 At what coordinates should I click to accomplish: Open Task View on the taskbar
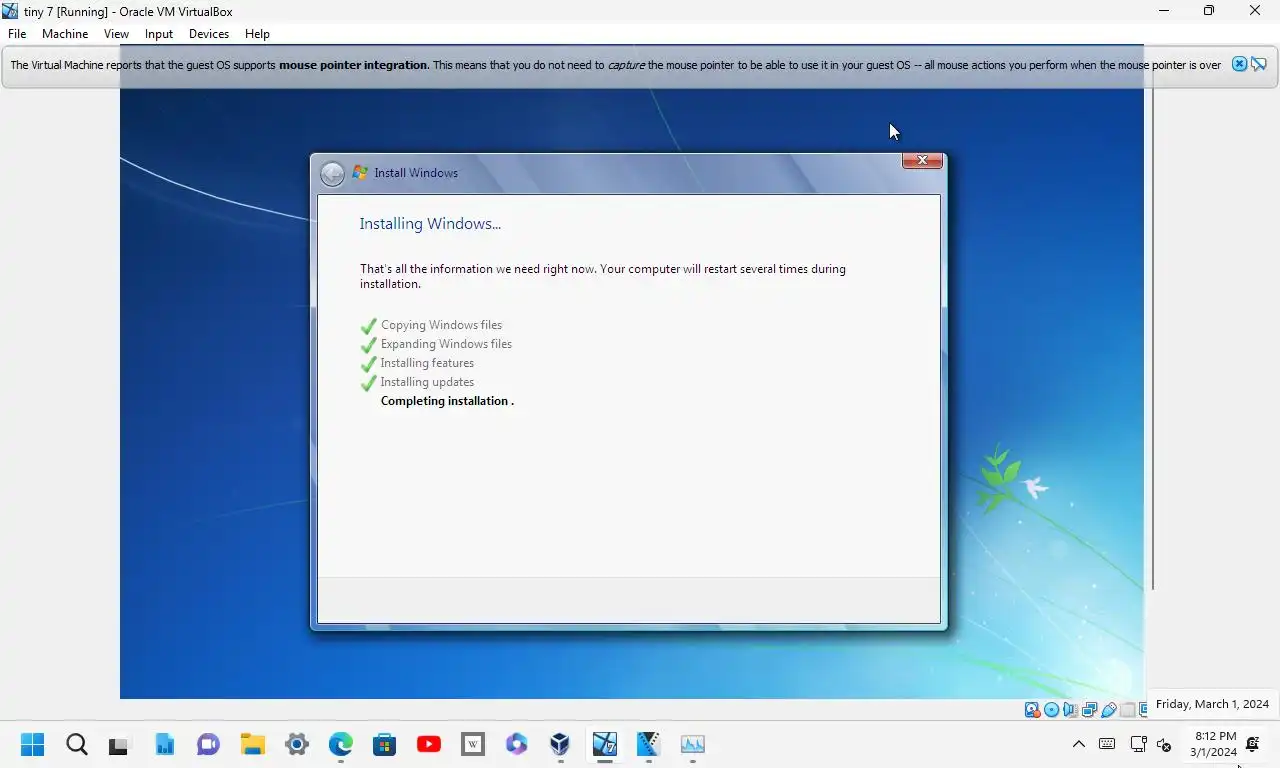[119, 745]
